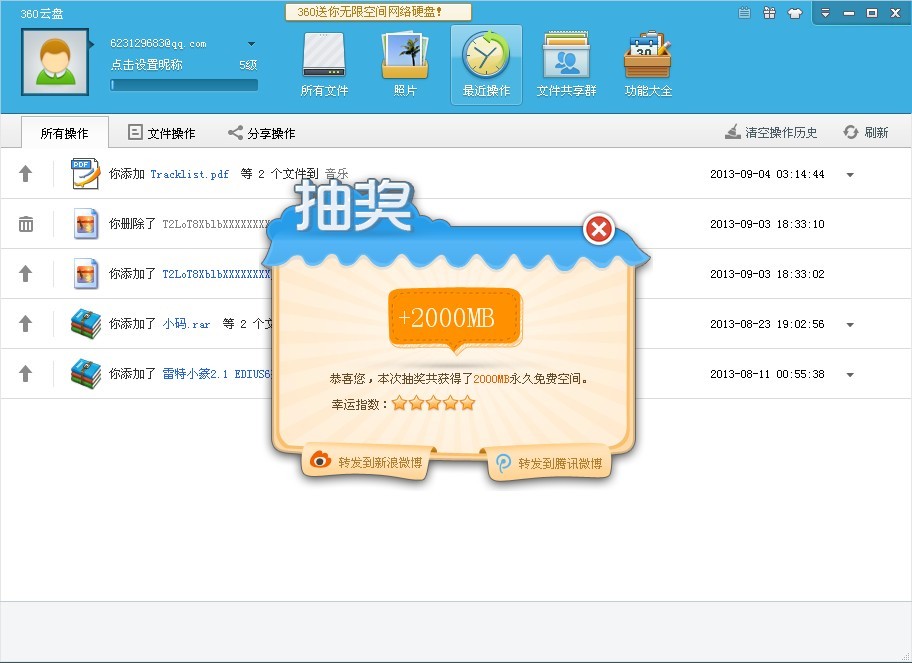The width and height of the screenshot is (912, 663).
Task: Click the timestamp 2013-09-03 18:33:10
Action: click(x=767, y=224)
